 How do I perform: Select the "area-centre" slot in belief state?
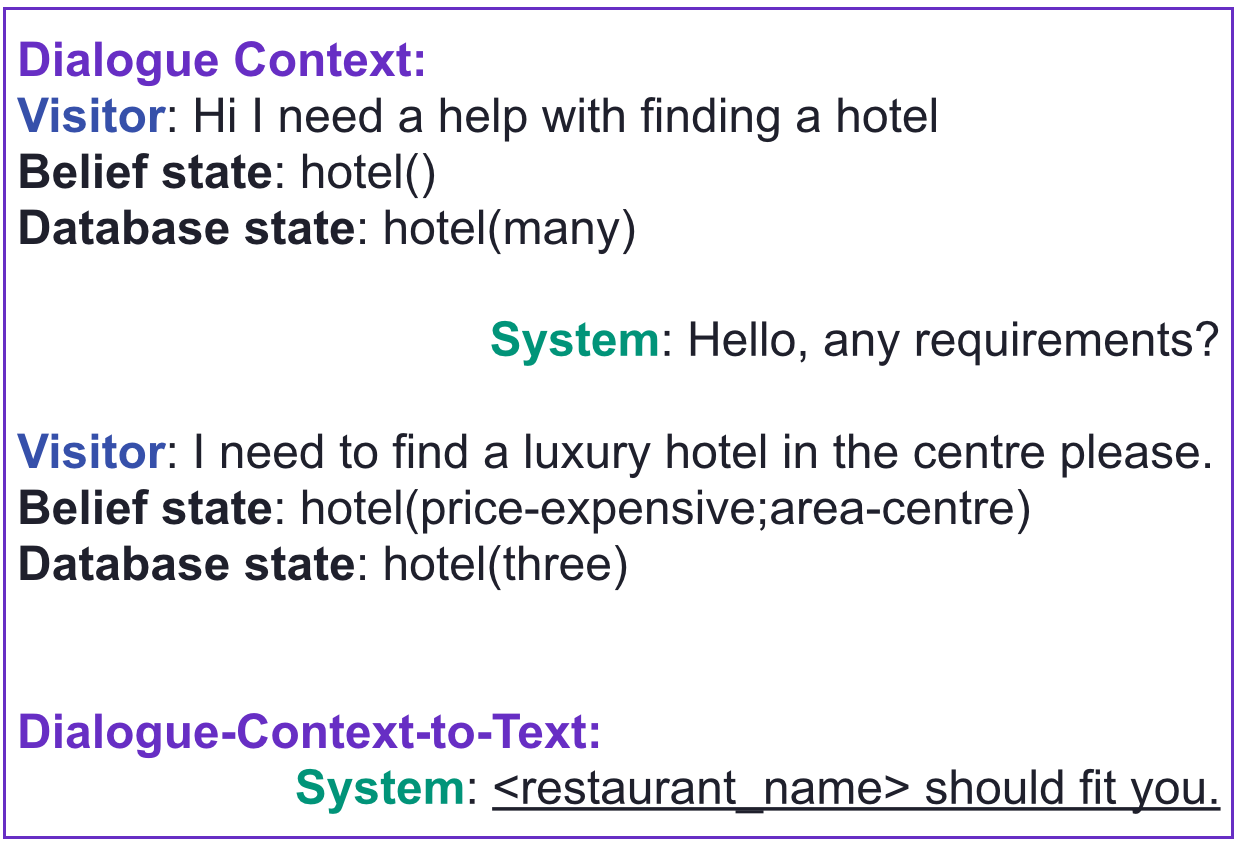(x=890, y=510)
